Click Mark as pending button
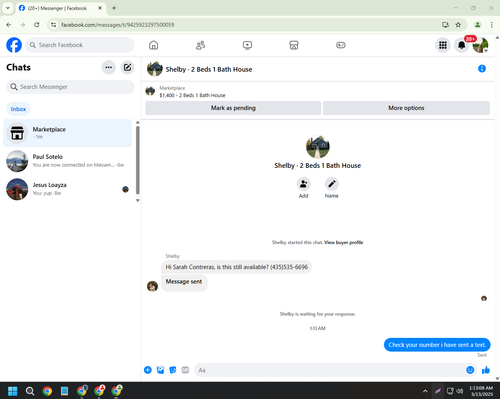The width and height of the screenshot is (500, 399). [233, 108]
